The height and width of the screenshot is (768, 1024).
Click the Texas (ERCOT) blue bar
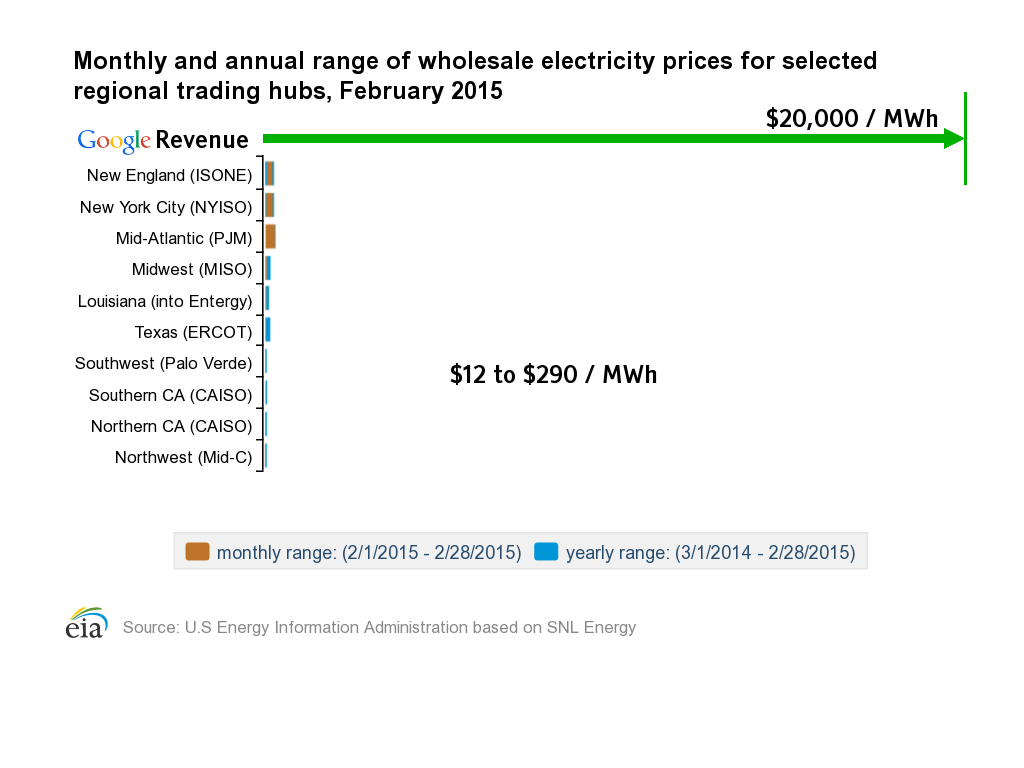point(268,330)
